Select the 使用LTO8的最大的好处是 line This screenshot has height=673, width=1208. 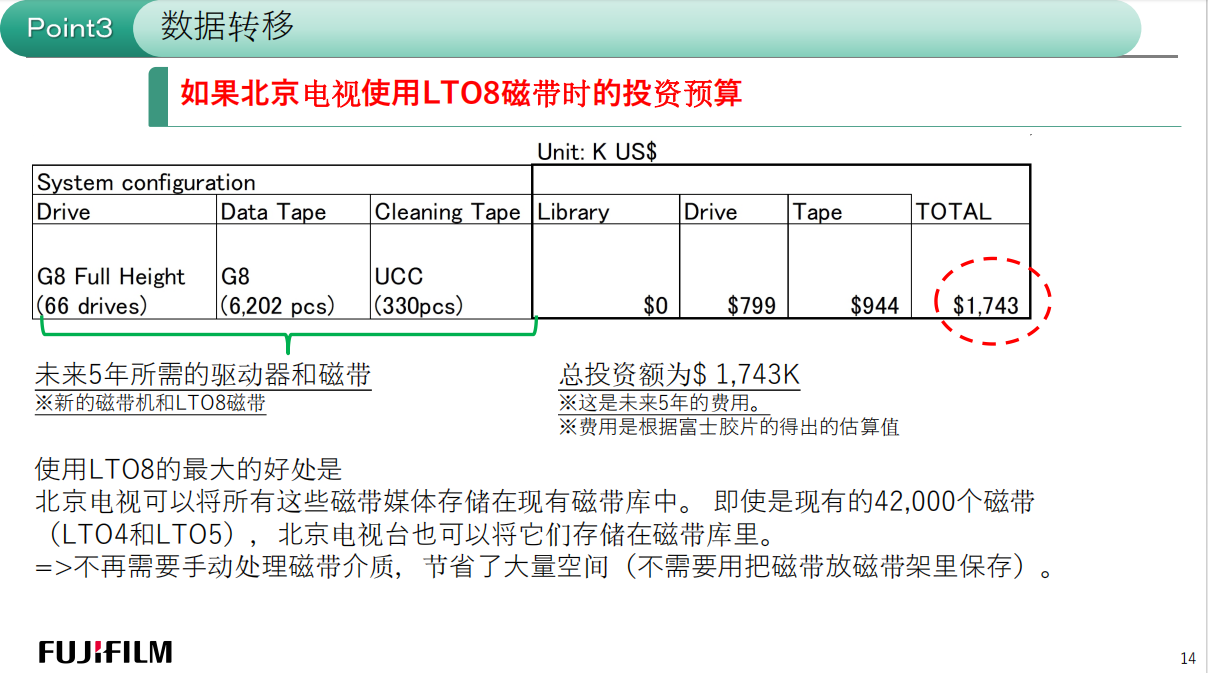tap(189, 468)
